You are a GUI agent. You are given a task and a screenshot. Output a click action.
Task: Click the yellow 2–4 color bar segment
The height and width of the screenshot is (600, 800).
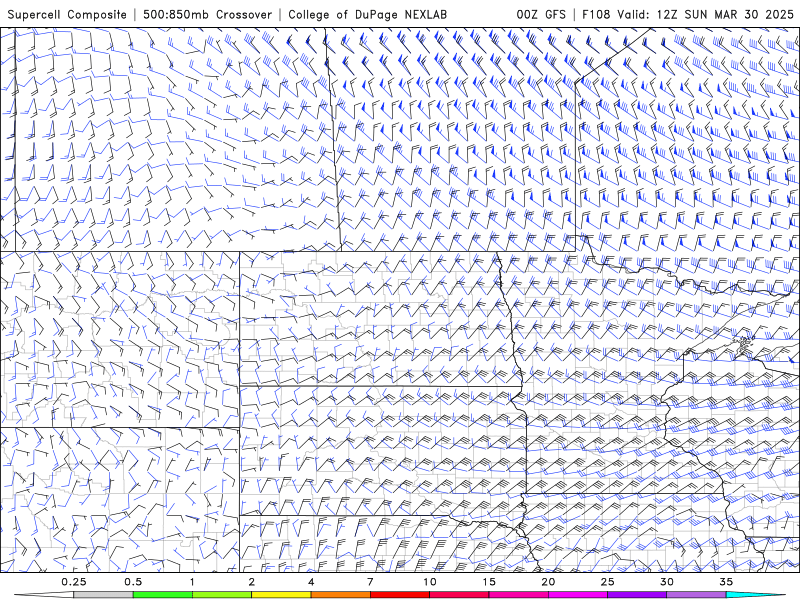pos(281,595)
